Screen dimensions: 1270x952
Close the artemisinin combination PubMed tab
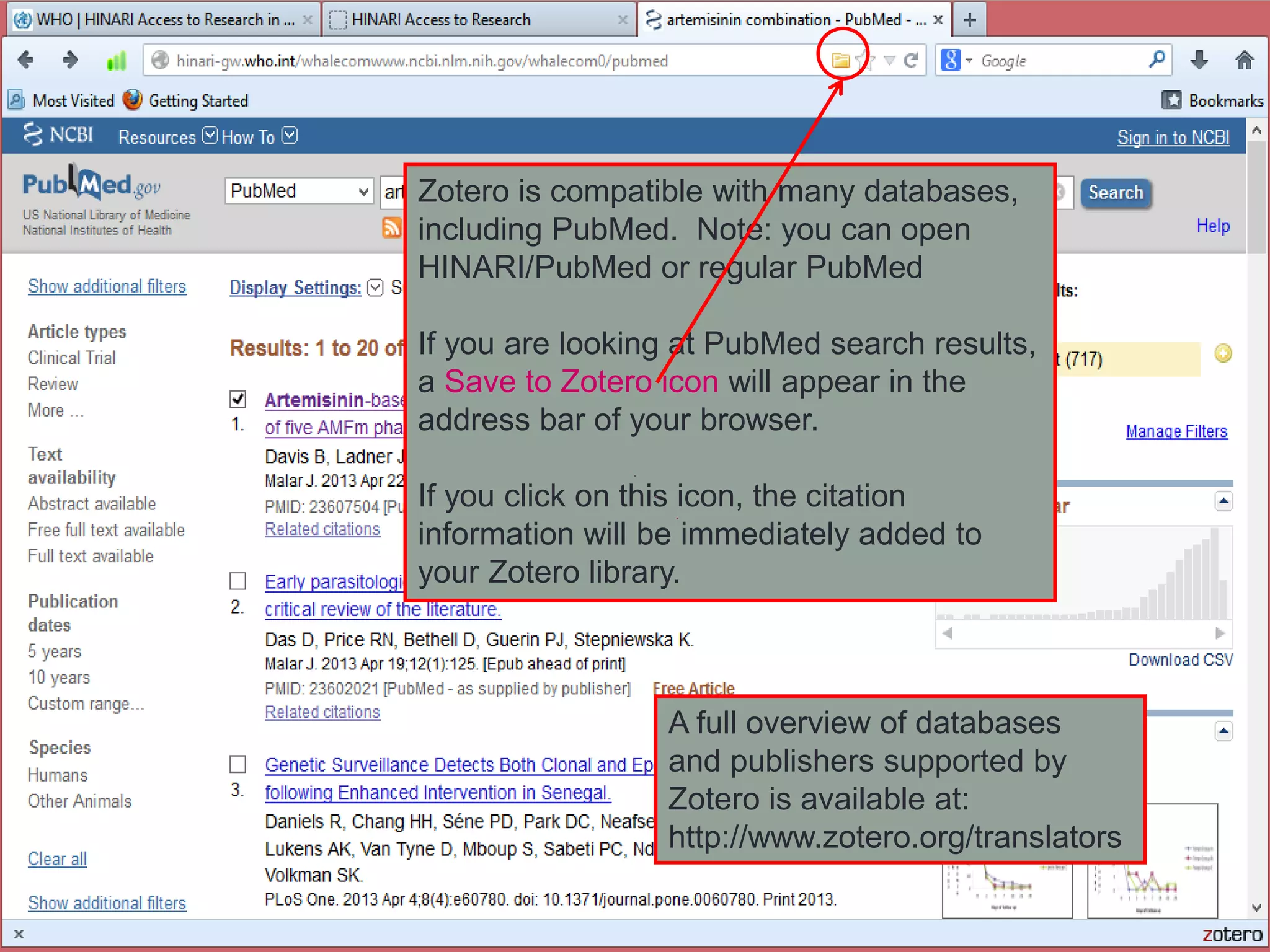tap(938, 20)
